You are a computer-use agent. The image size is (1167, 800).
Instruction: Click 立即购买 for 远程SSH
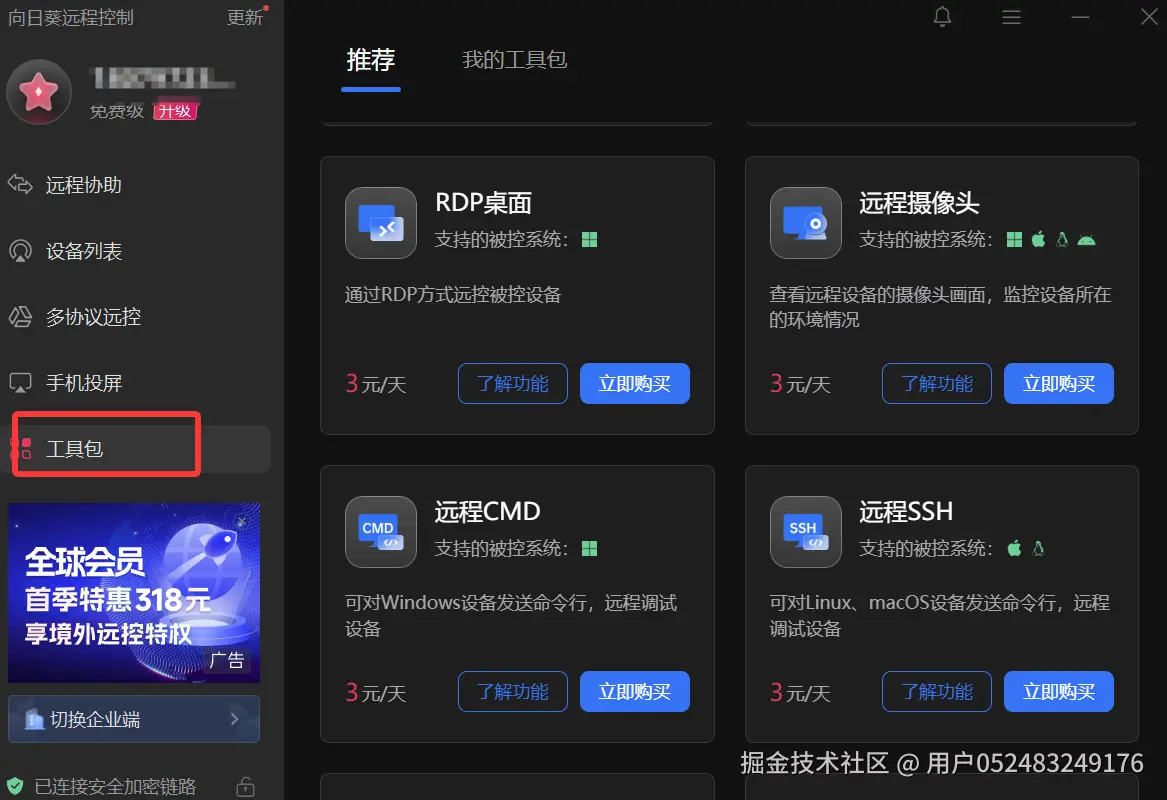pos(1059,691)
